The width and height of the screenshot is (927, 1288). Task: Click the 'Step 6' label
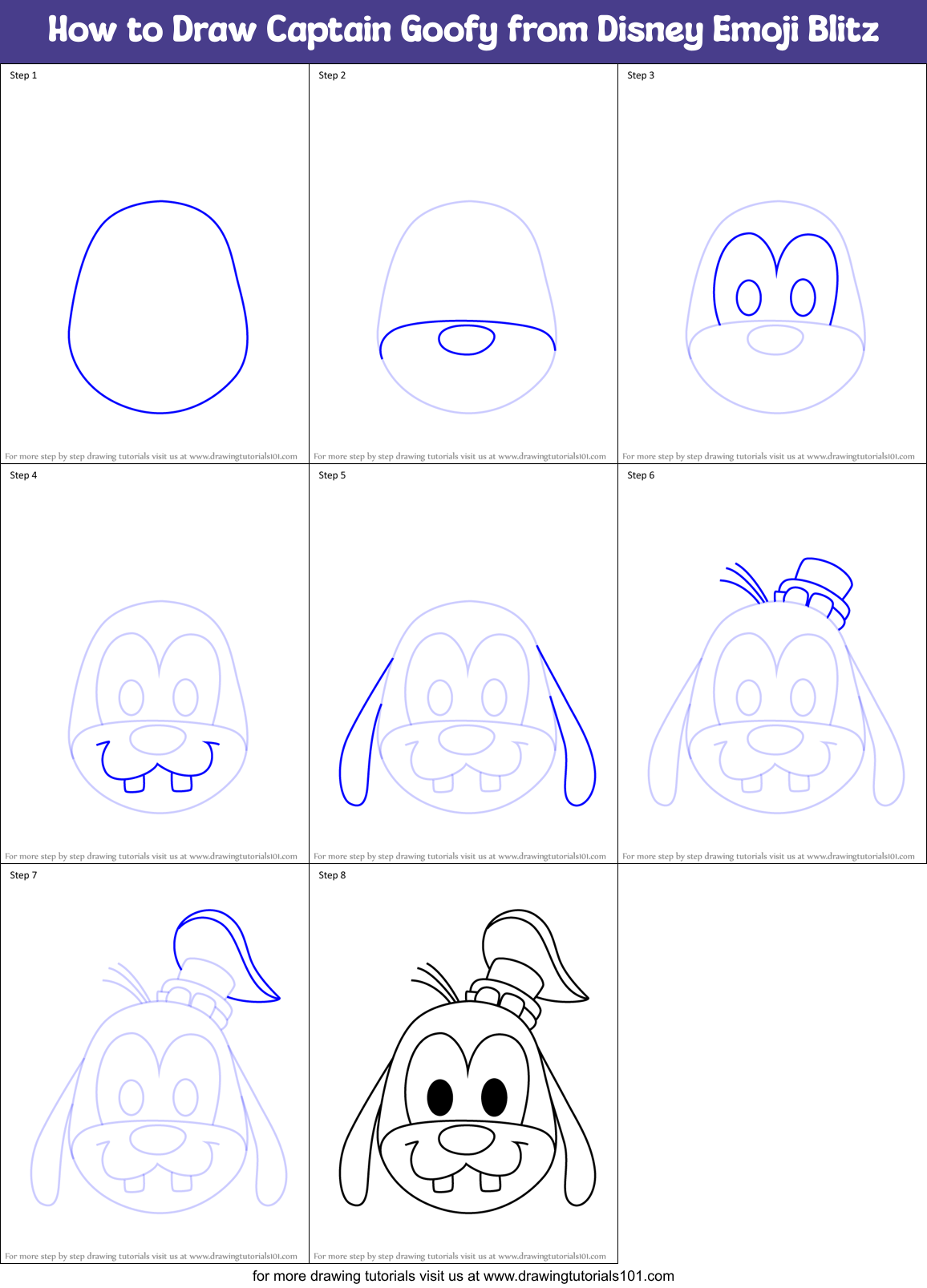(641, 475)
